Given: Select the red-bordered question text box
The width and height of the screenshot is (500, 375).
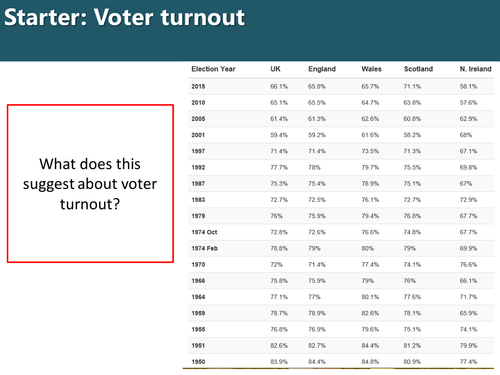Looking at the screenshot, I should (x=90, y=184).
